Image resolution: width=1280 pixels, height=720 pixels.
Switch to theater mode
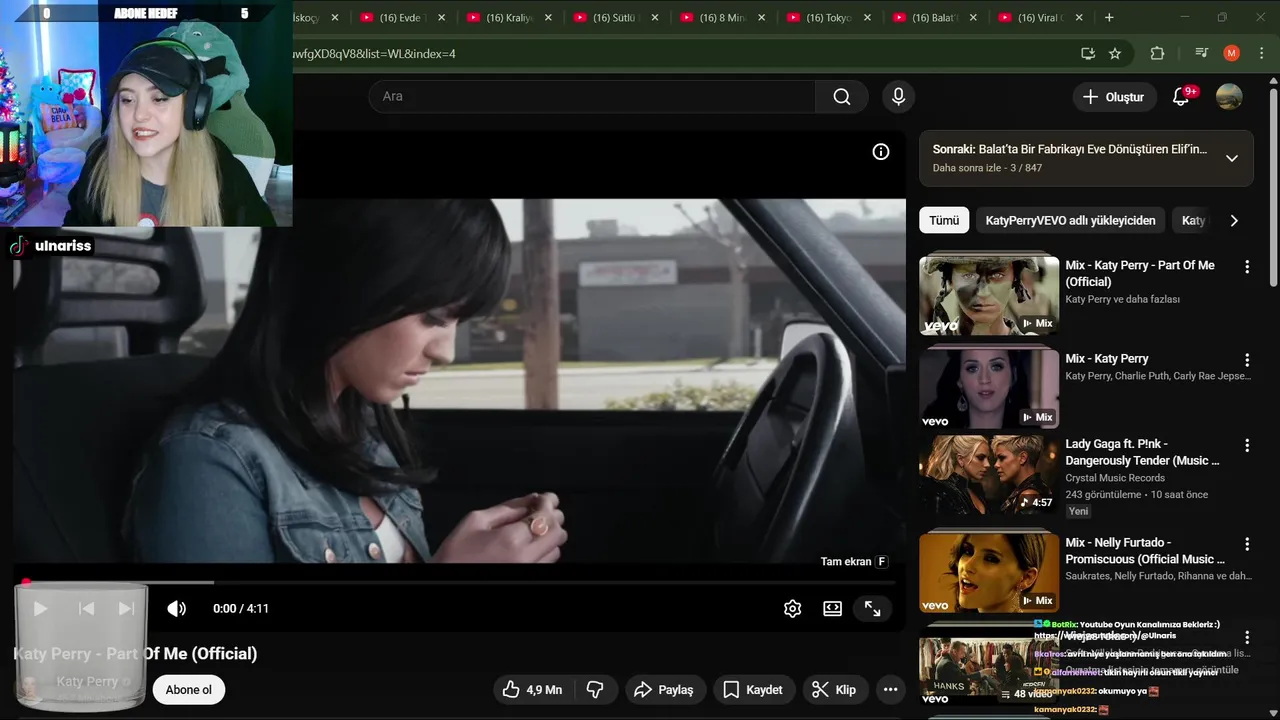click(833, 608)
